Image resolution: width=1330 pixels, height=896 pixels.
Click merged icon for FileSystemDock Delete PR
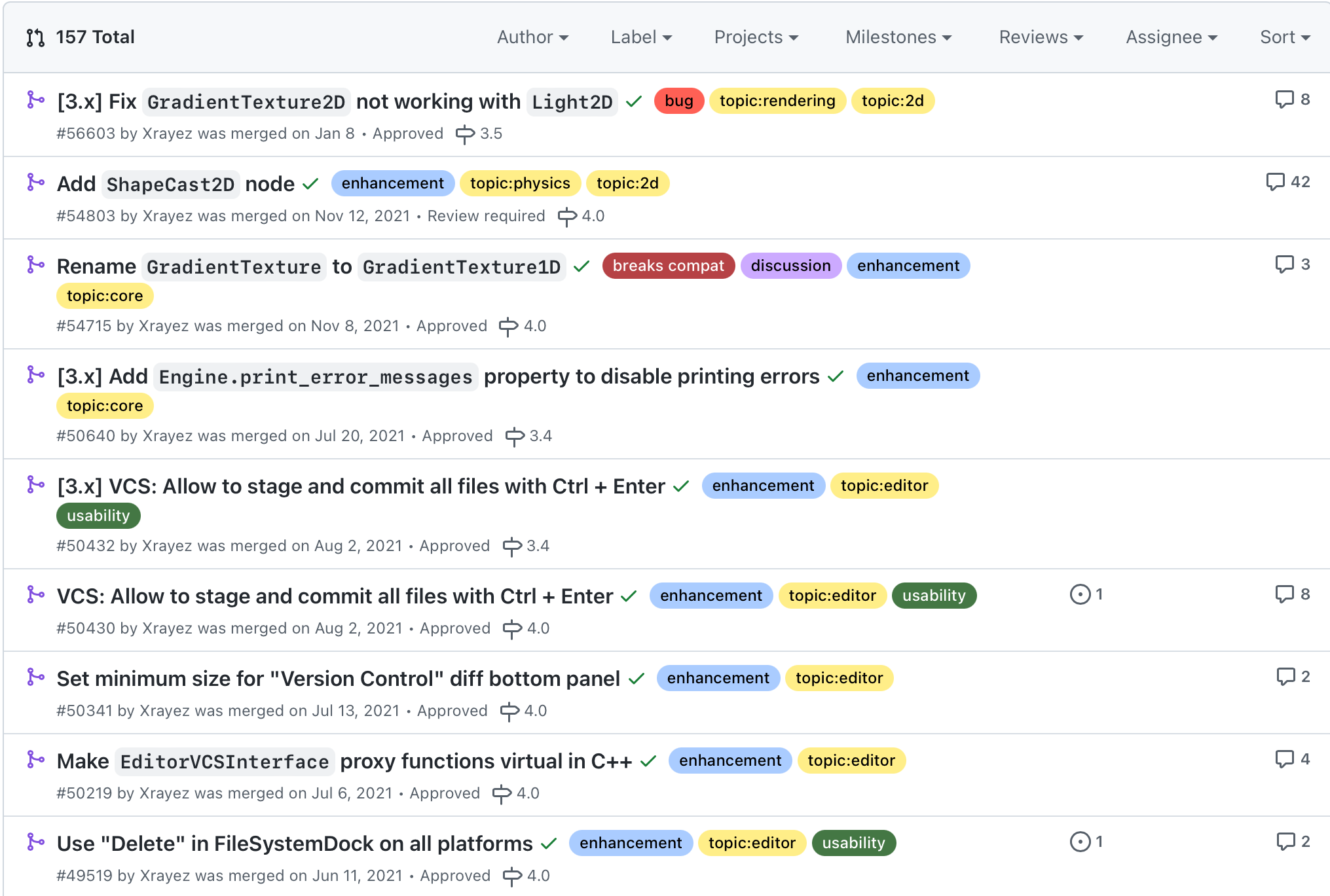(x=35, y=842)
